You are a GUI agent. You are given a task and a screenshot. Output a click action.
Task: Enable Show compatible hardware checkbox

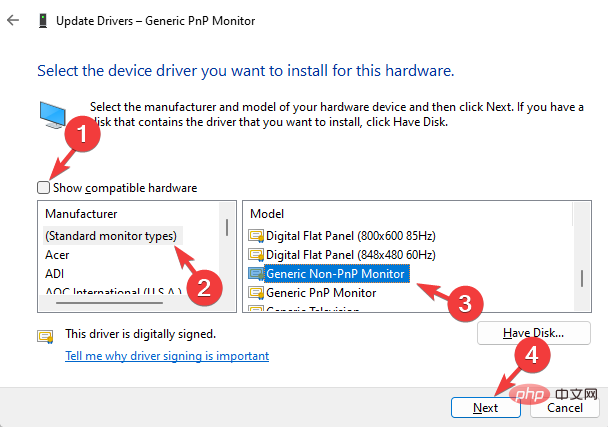tap(42, 187)
